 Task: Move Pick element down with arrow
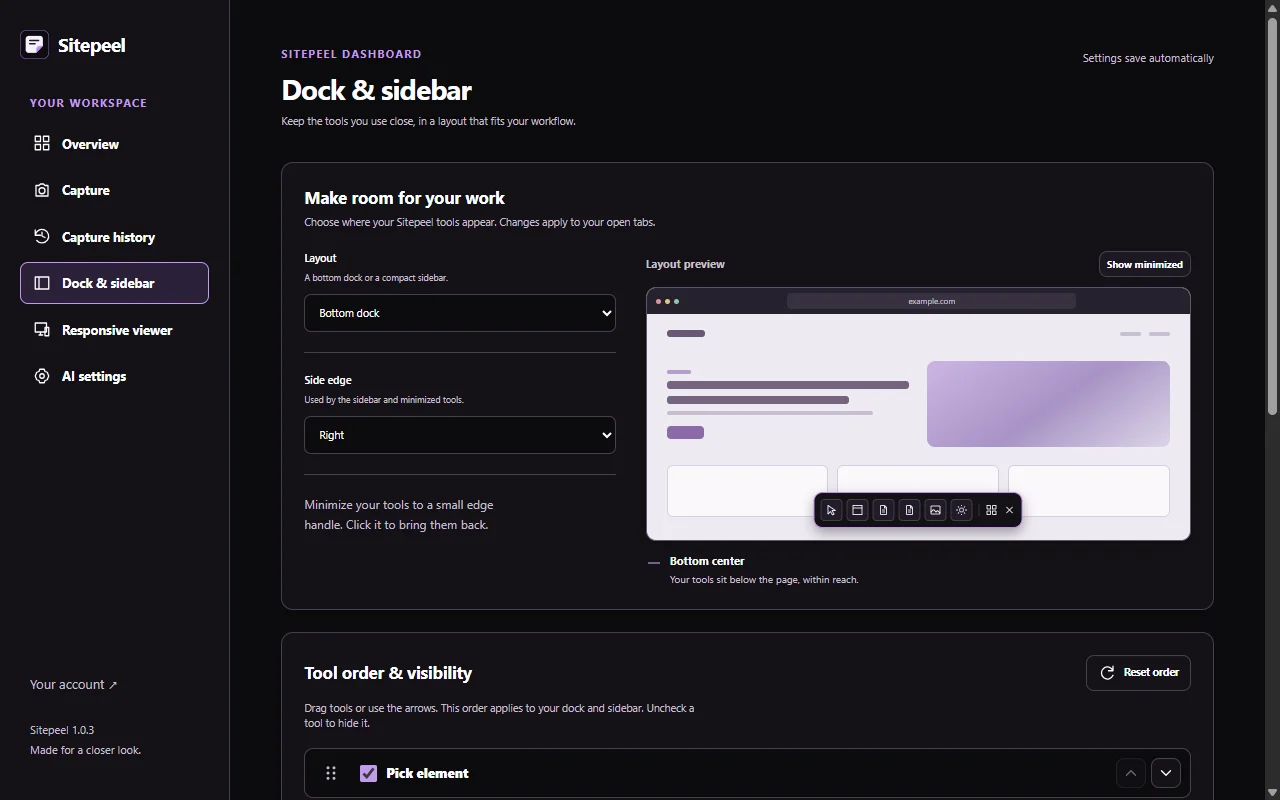(x=1165, y=773)
